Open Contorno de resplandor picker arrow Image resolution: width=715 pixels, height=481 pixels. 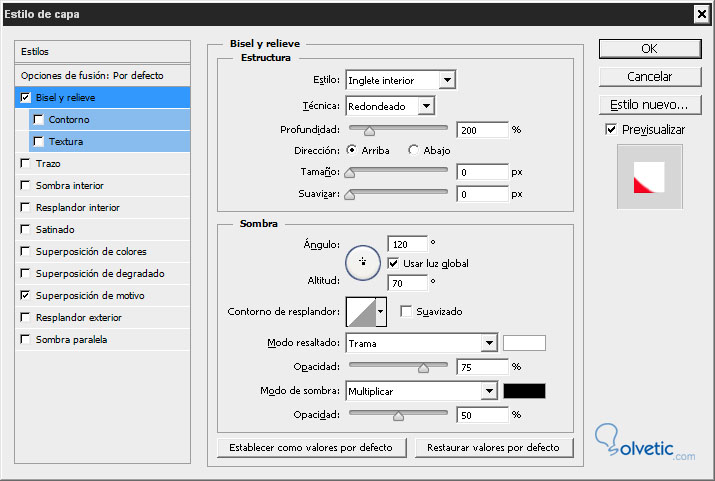(x=381, y=312)
